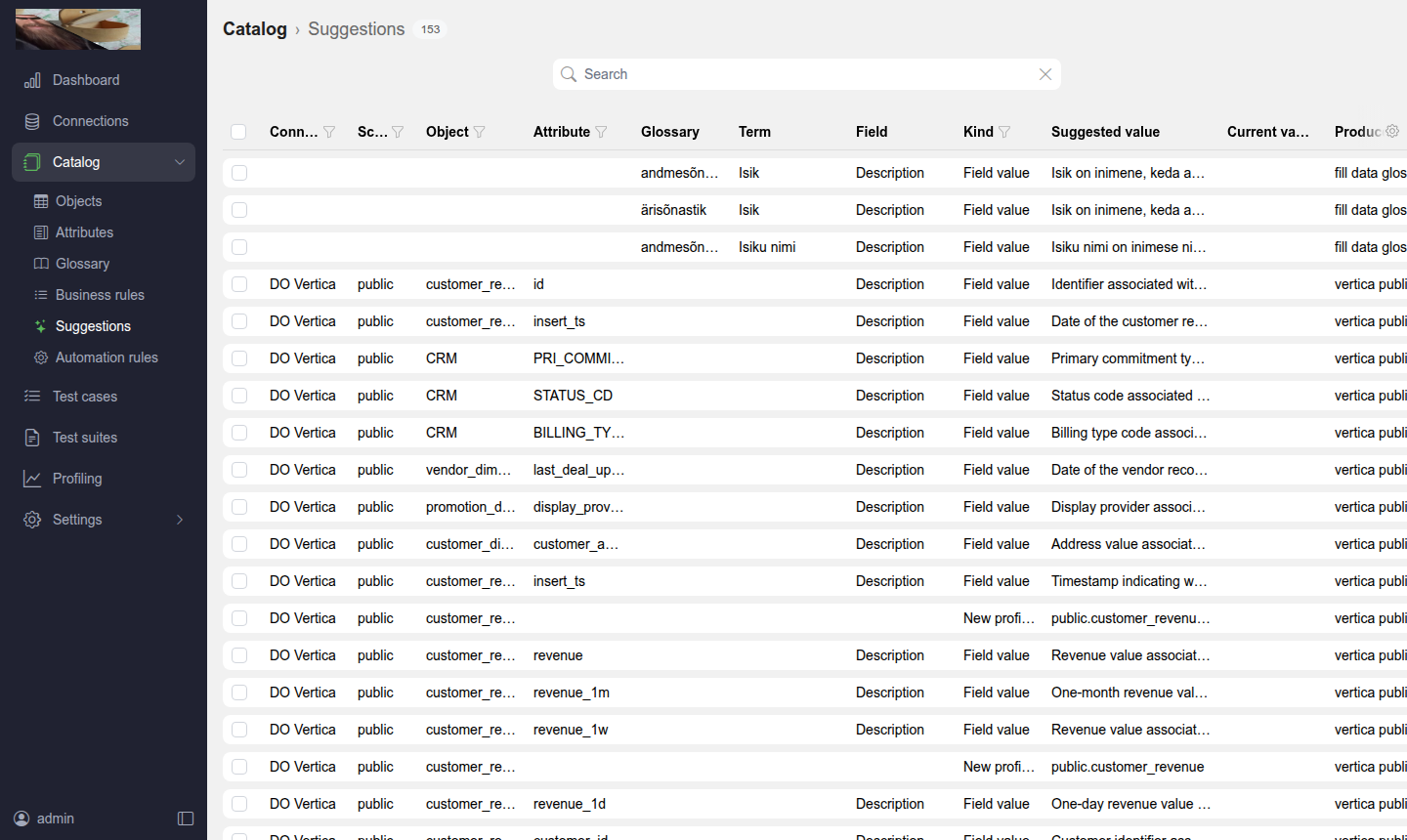The width and height of the screenshot is (1407, 840).
Task: Click the Connections database icon
Action: point(32,121)
